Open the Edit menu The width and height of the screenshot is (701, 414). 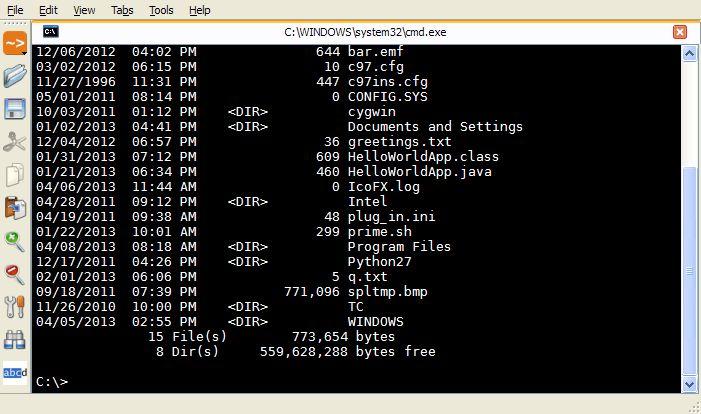[x=48, y=10]
